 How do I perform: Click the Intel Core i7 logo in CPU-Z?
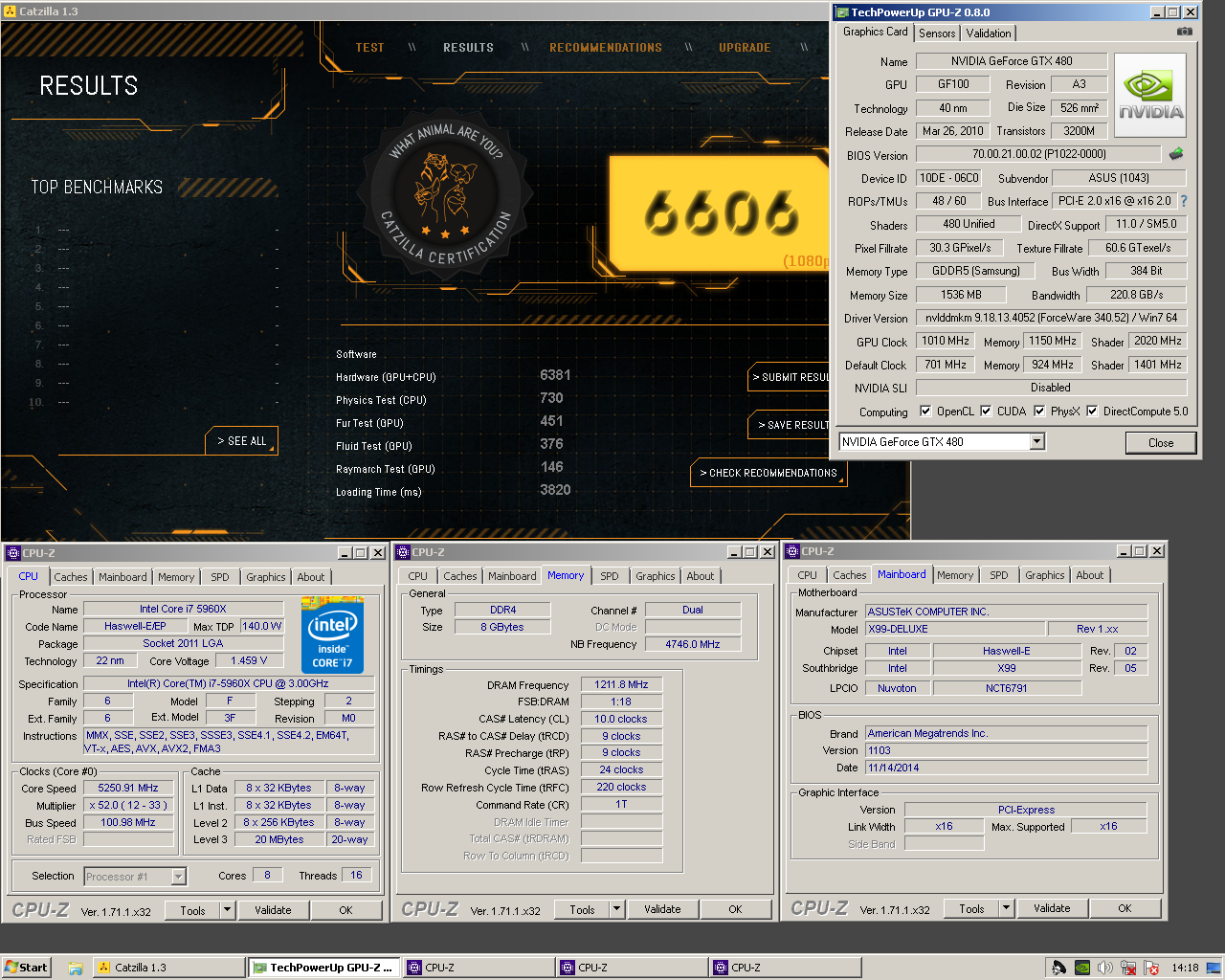332,635
